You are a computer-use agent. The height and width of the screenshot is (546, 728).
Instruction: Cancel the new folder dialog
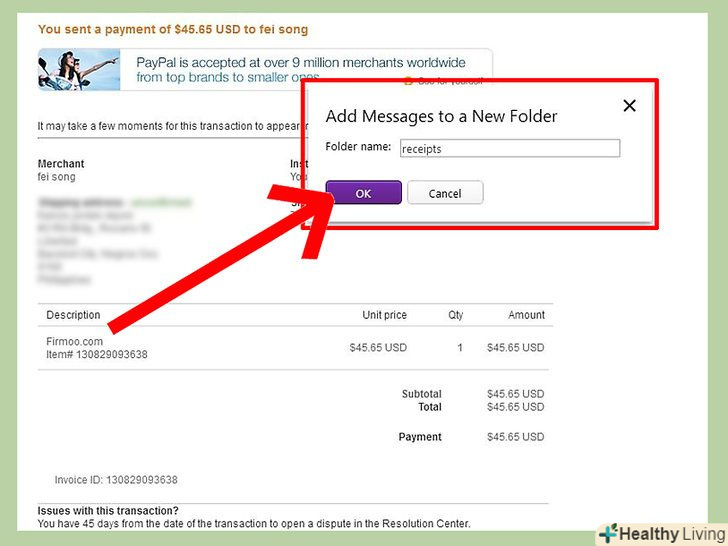click(x=445, y=193)
